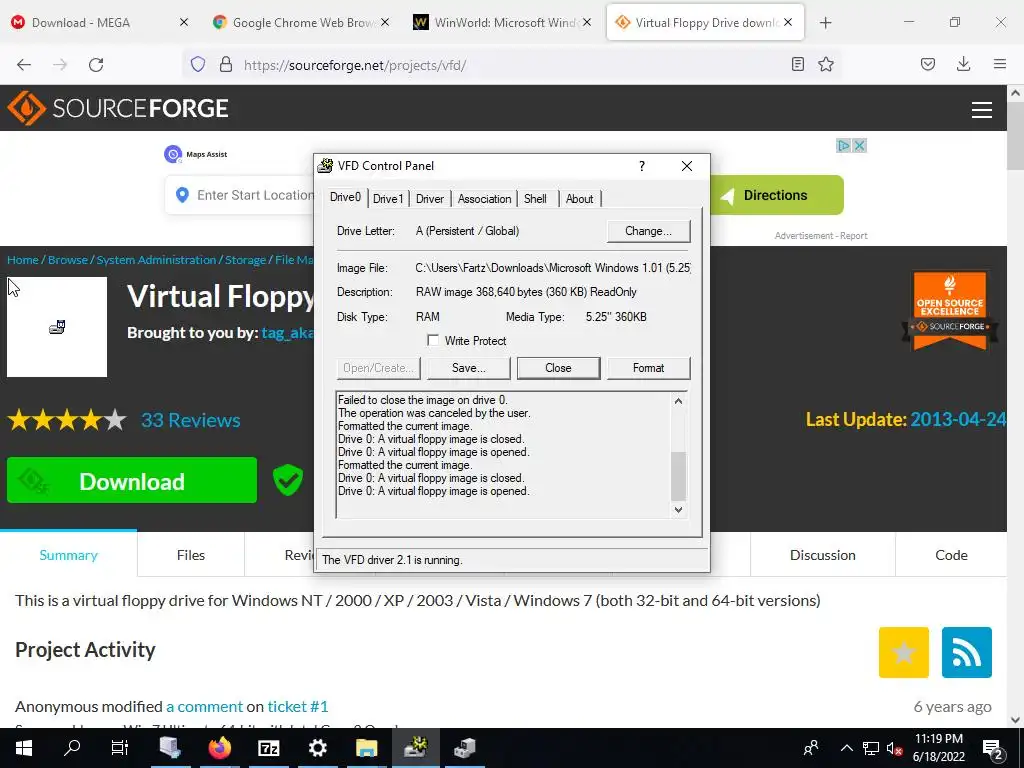Reload the page
1024x768 pixels.
tap(96, 65)
